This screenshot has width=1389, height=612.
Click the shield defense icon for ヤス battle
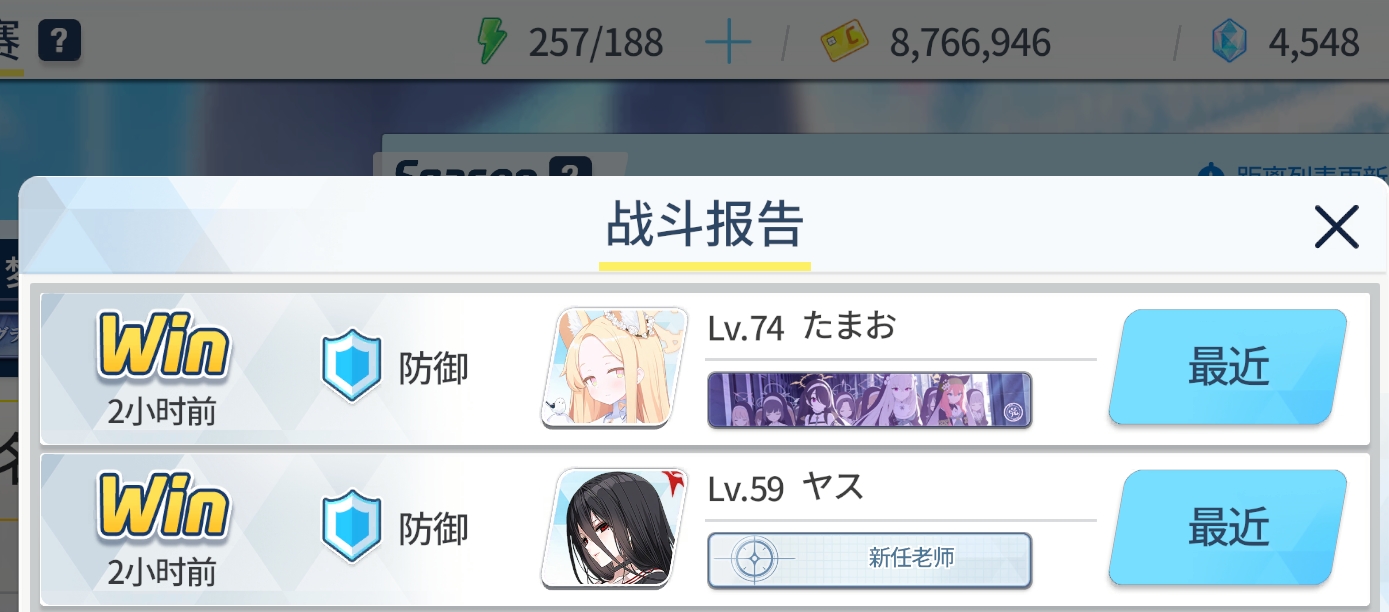[351, 526]
